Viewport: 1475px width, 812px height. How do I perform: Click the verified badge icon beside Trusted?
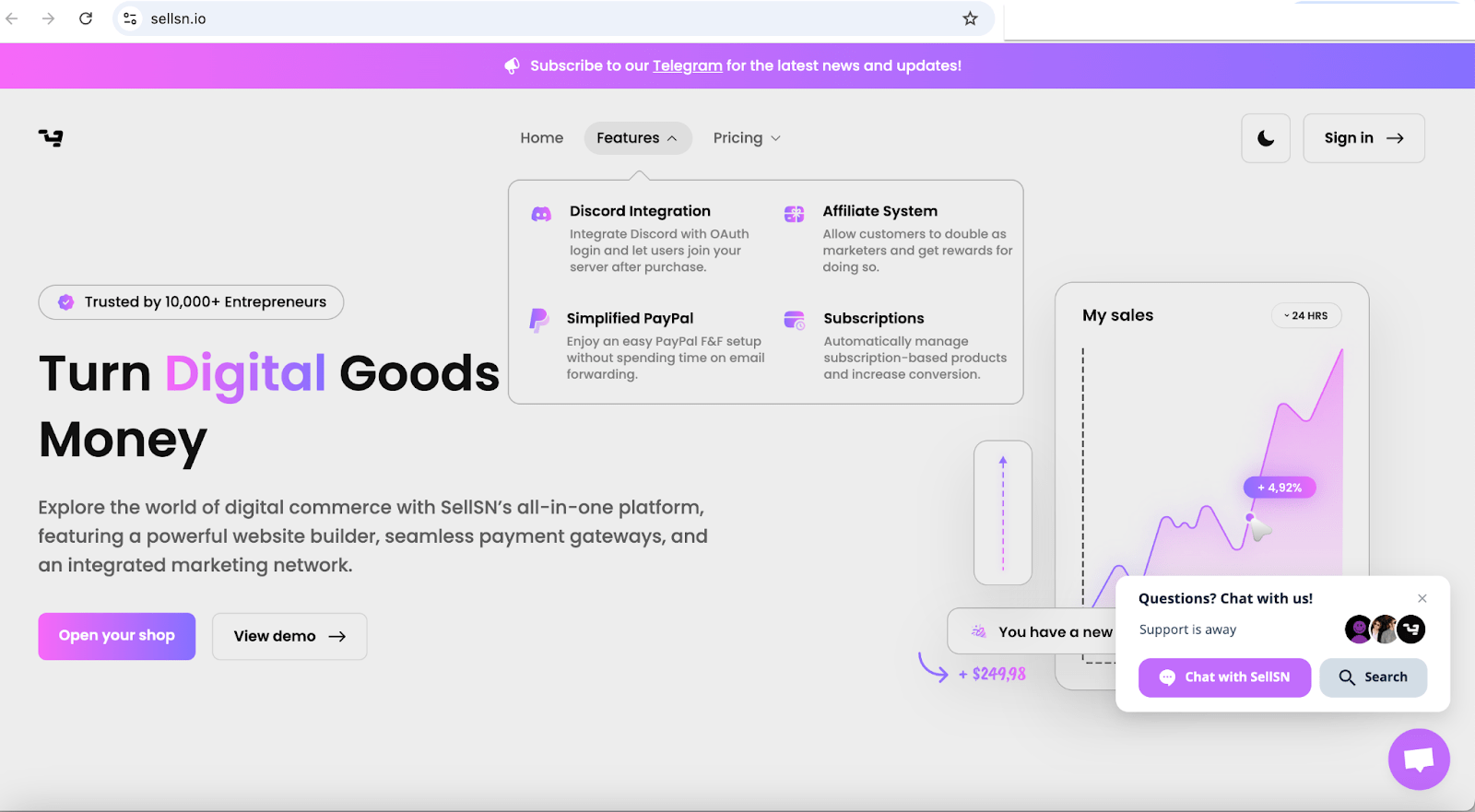pos(65,302)
